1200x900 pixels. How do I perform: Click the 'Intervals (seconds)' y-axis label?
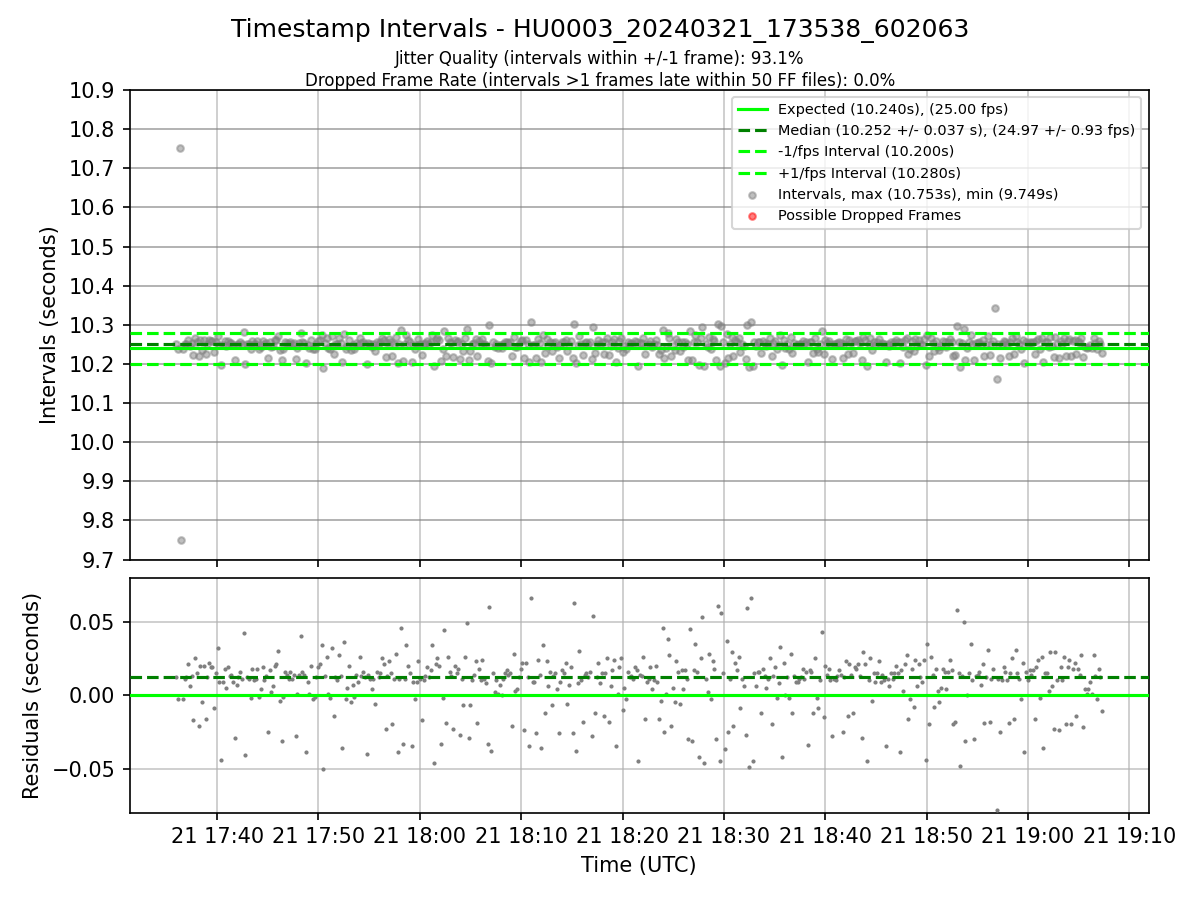pyautogui.click(x=49, y=325)
